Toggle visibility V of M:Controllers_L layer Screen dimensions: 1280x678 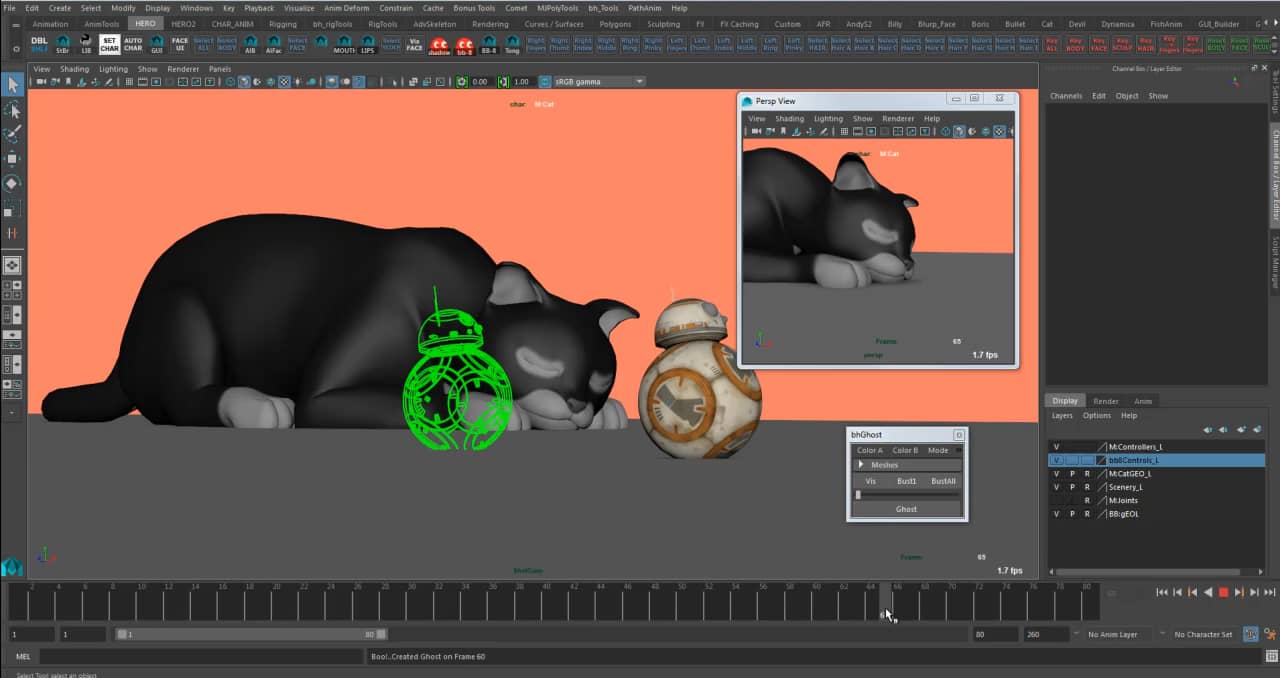[x=1056, y=447]
